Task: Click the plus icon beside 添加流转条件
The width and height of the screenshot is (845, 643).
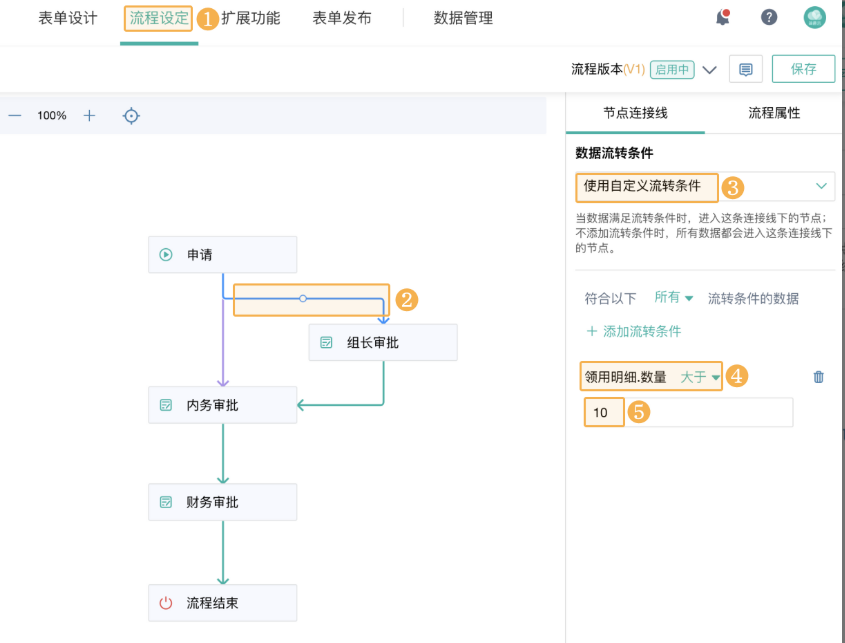Action: pyautogui.click(x=592, y=331)
